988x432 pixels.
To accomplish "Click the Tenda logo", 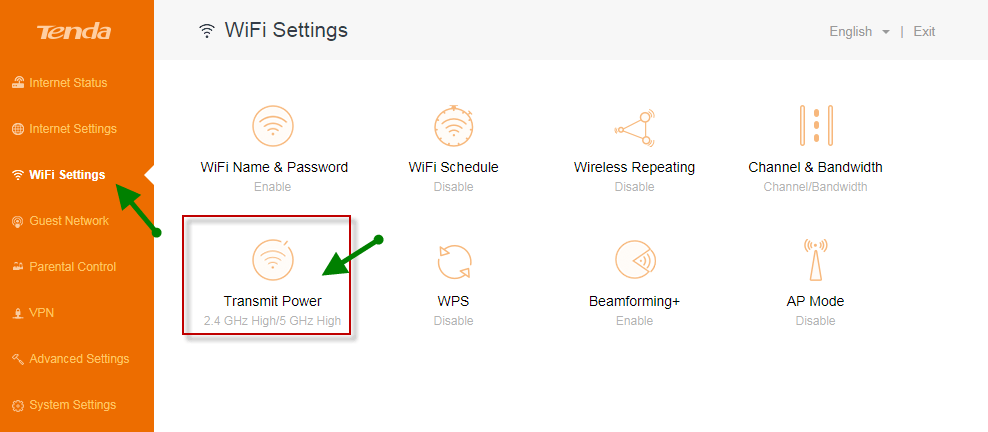I will tap(74, 31).
